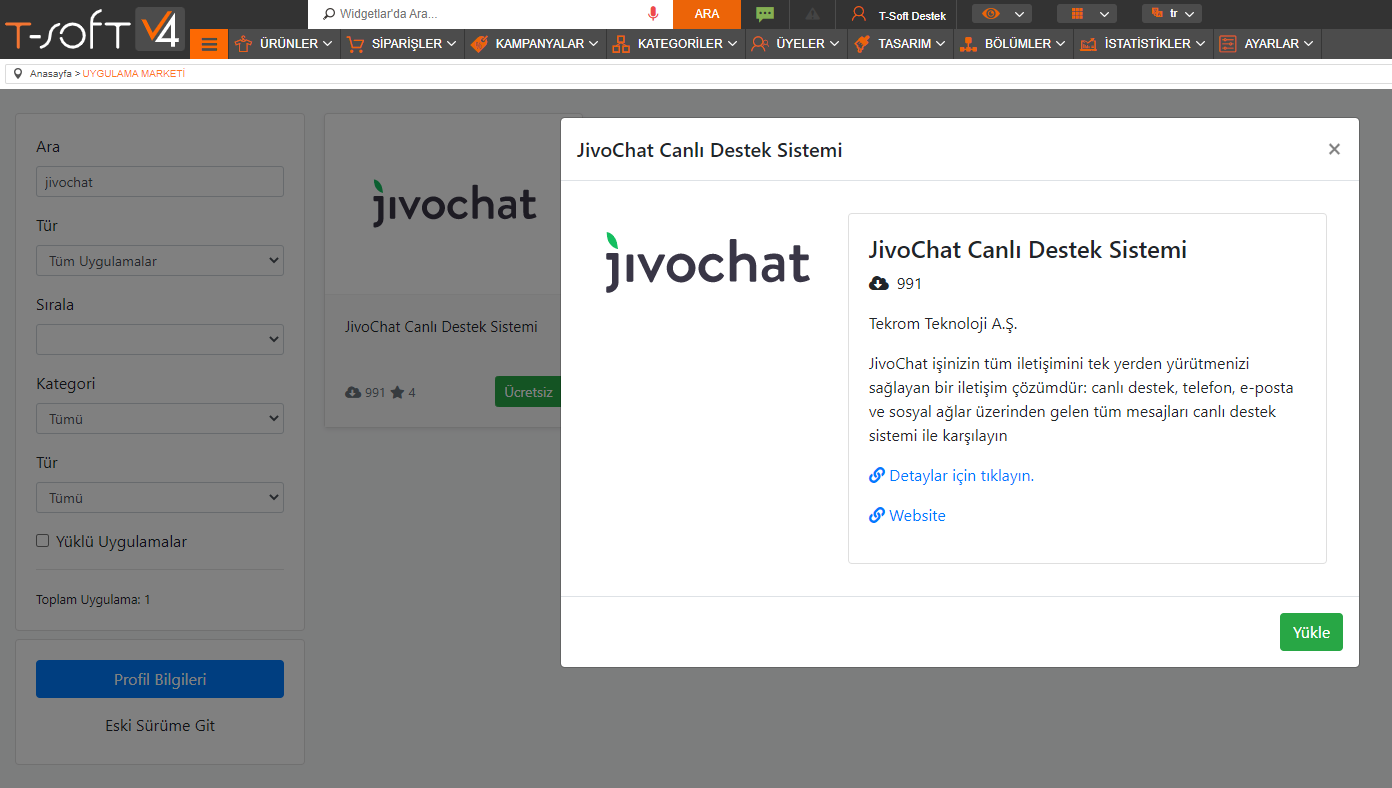Viewport: 1392px width, 788px height.
Task: Open the ÜYELER menu
Action: [x=796, y=44]
